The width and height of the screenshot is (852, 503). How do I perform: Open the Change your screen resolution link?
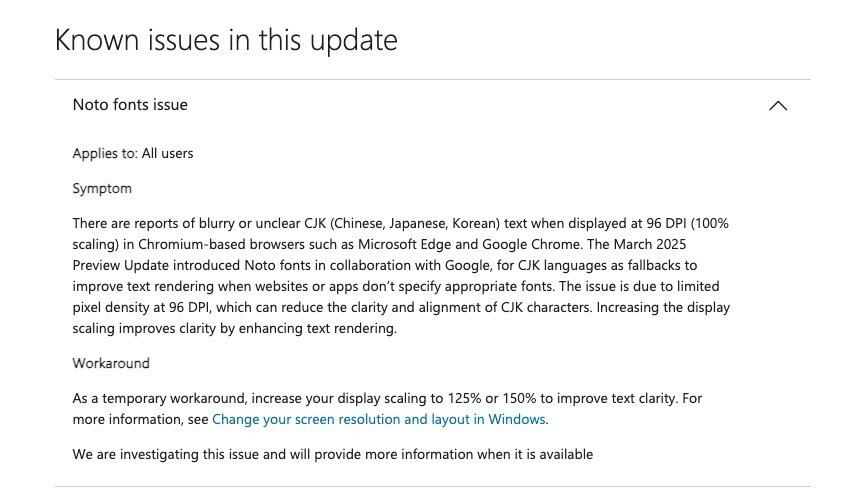pos(379,420)
